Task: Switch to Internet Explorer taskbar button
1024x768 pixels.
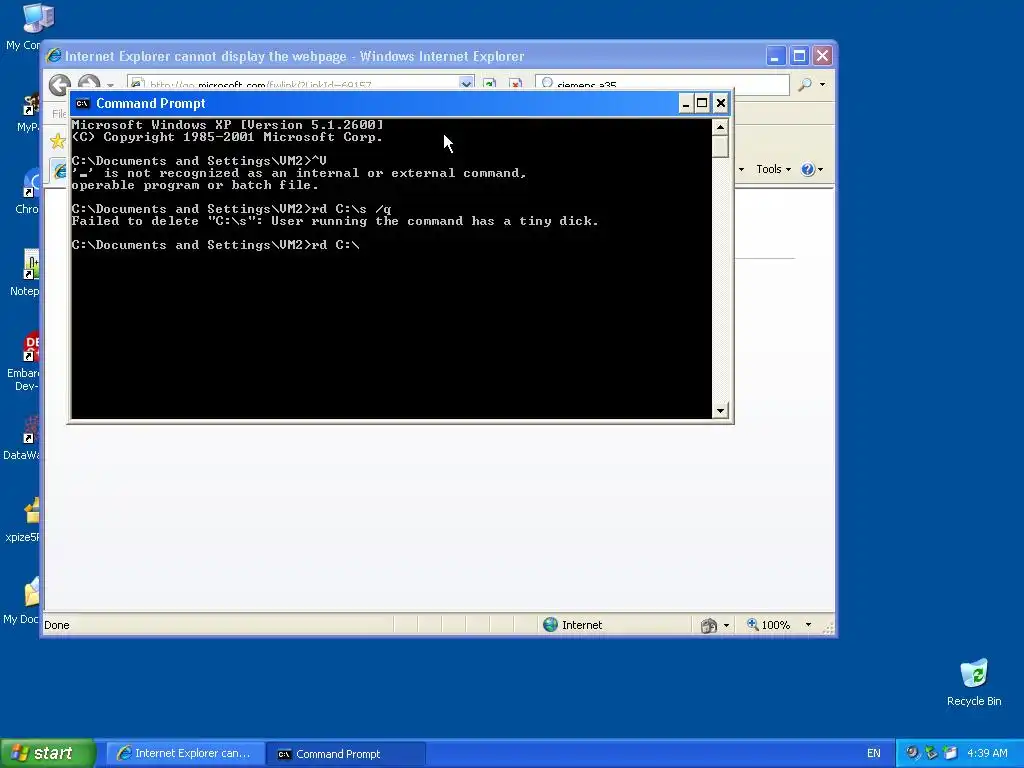Action: (185, 754)
